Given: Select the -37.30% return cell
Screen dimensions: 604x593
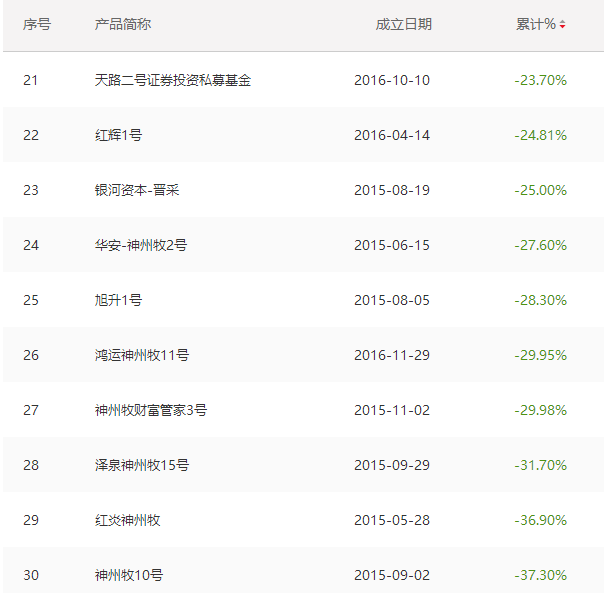Looking at the screenshot, I should (x=540, y=575).
